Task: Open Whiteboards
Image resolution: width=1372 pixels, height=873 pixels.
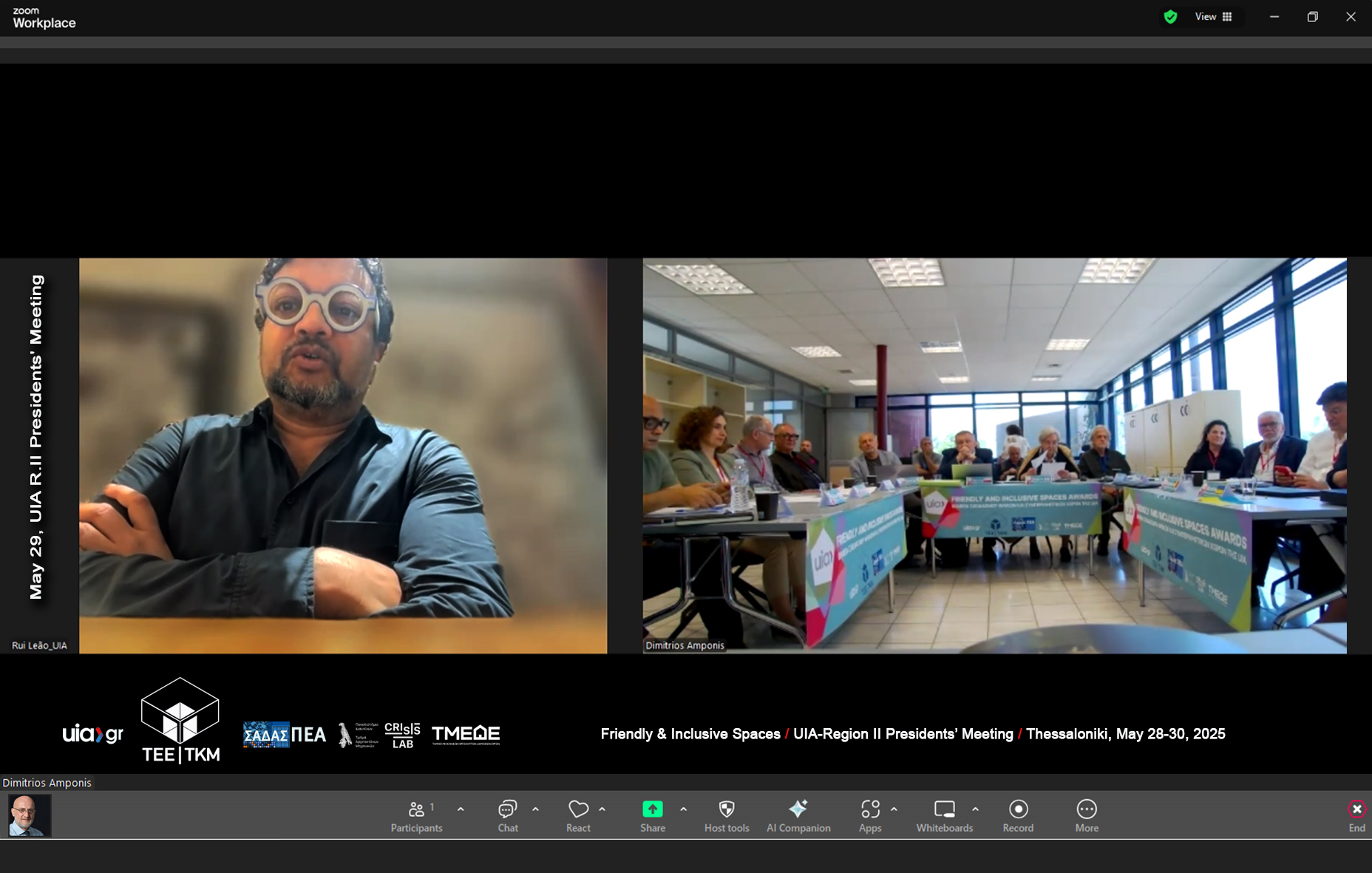Action: point(945,816)
